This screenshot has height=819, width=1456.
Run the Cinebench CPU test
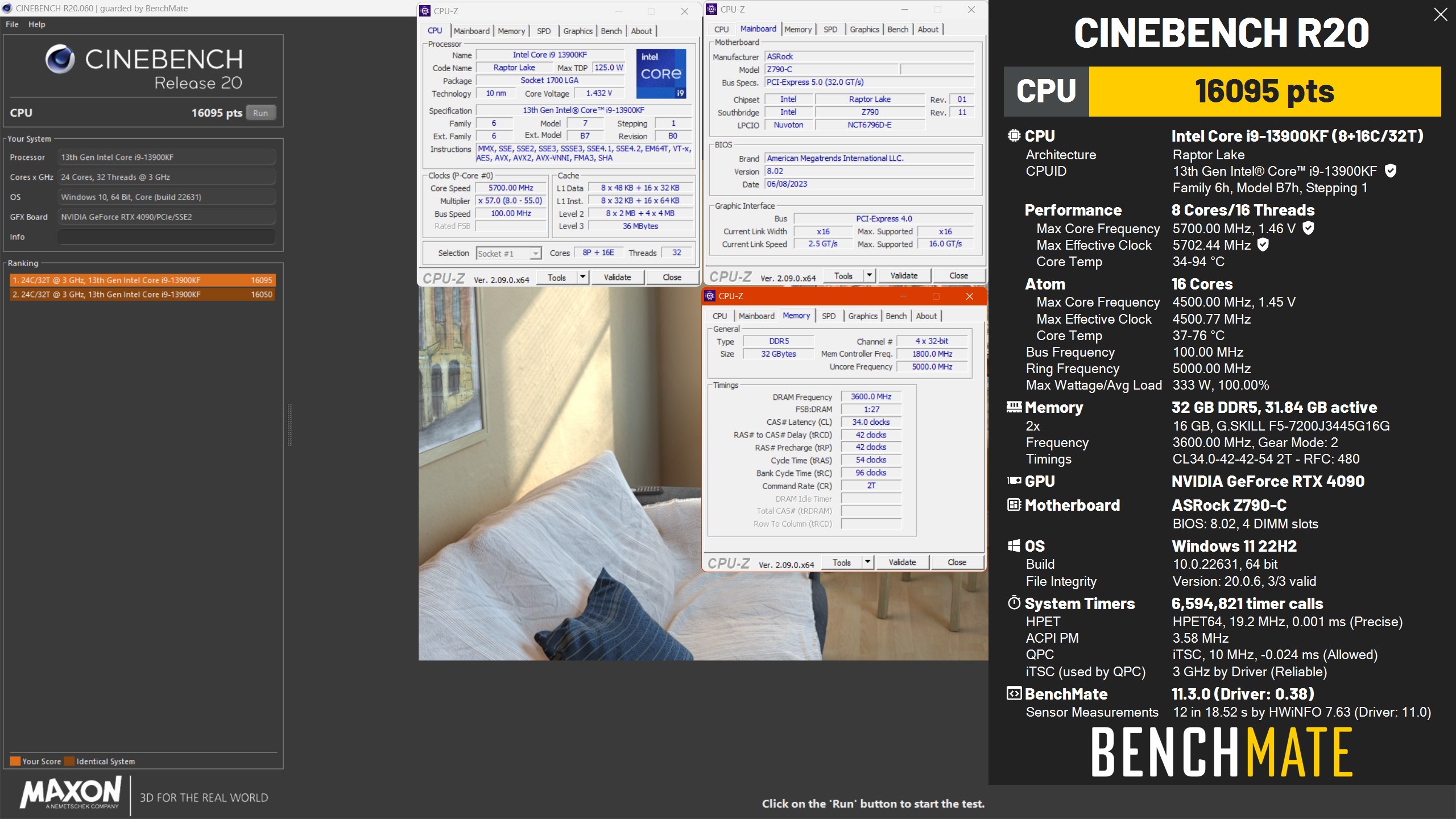[260, 113]
